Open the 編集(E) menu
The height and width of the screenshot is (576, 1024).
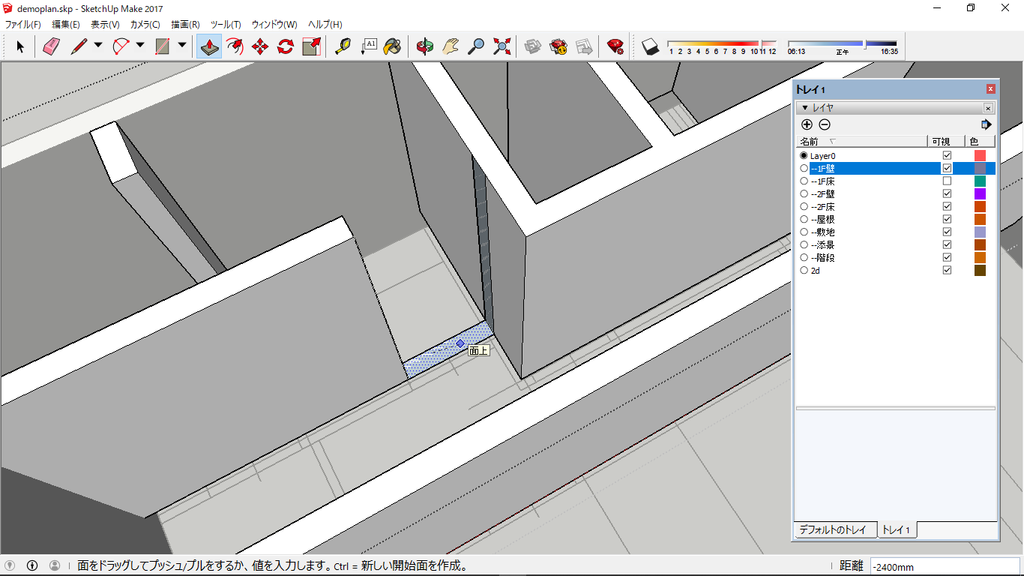pos(66,24)
